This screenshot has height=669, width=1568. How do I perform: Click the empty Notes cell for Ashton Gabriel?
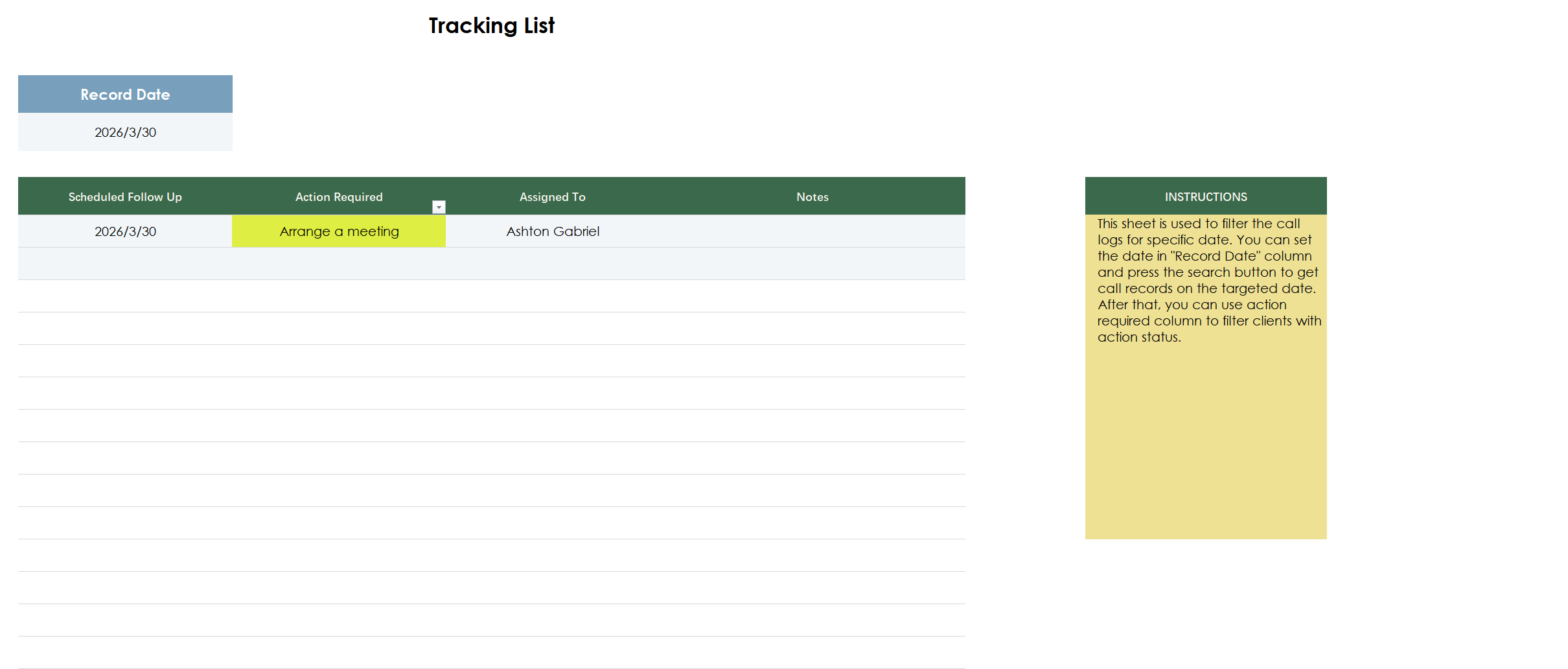click(813, 231)
